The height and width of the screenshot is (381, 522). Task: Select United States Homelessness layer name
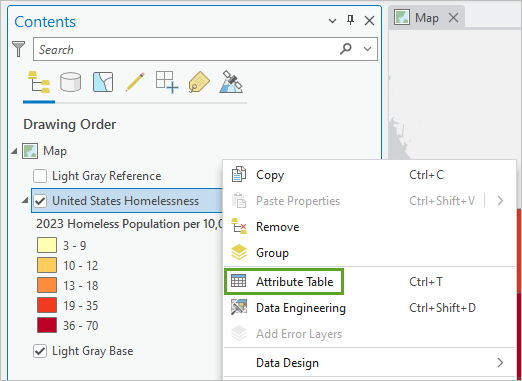[125, 201]
